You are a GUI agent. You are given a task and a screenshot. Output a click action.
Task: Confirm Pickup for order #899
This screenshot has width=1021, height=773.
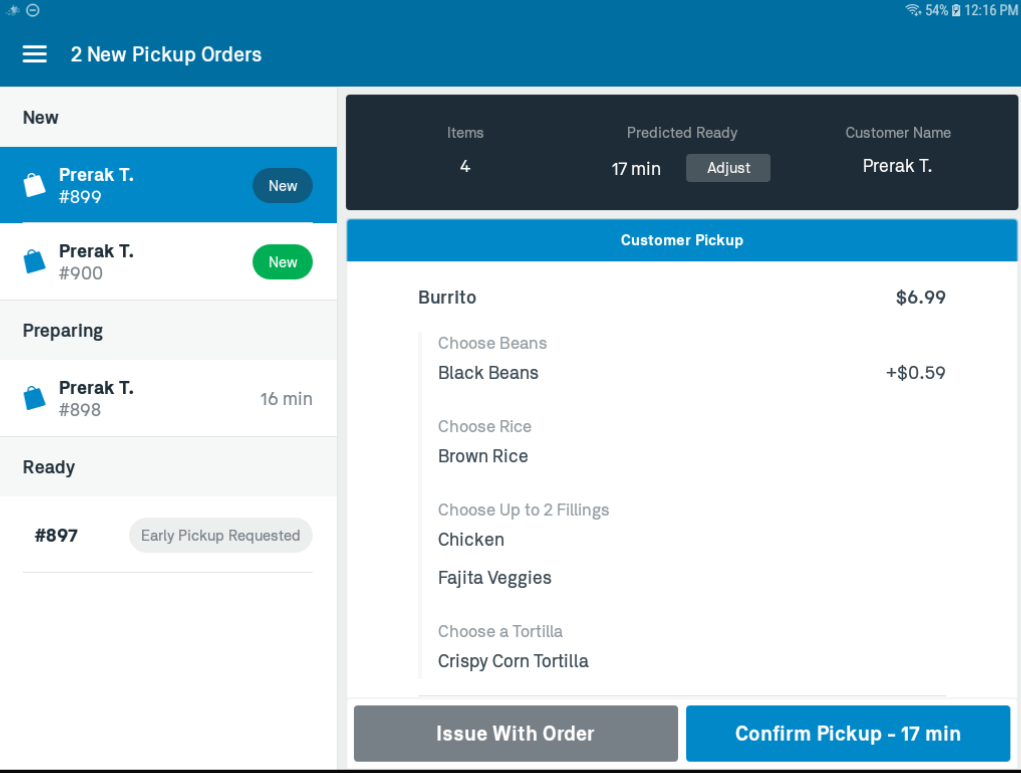tap(847, 733)
